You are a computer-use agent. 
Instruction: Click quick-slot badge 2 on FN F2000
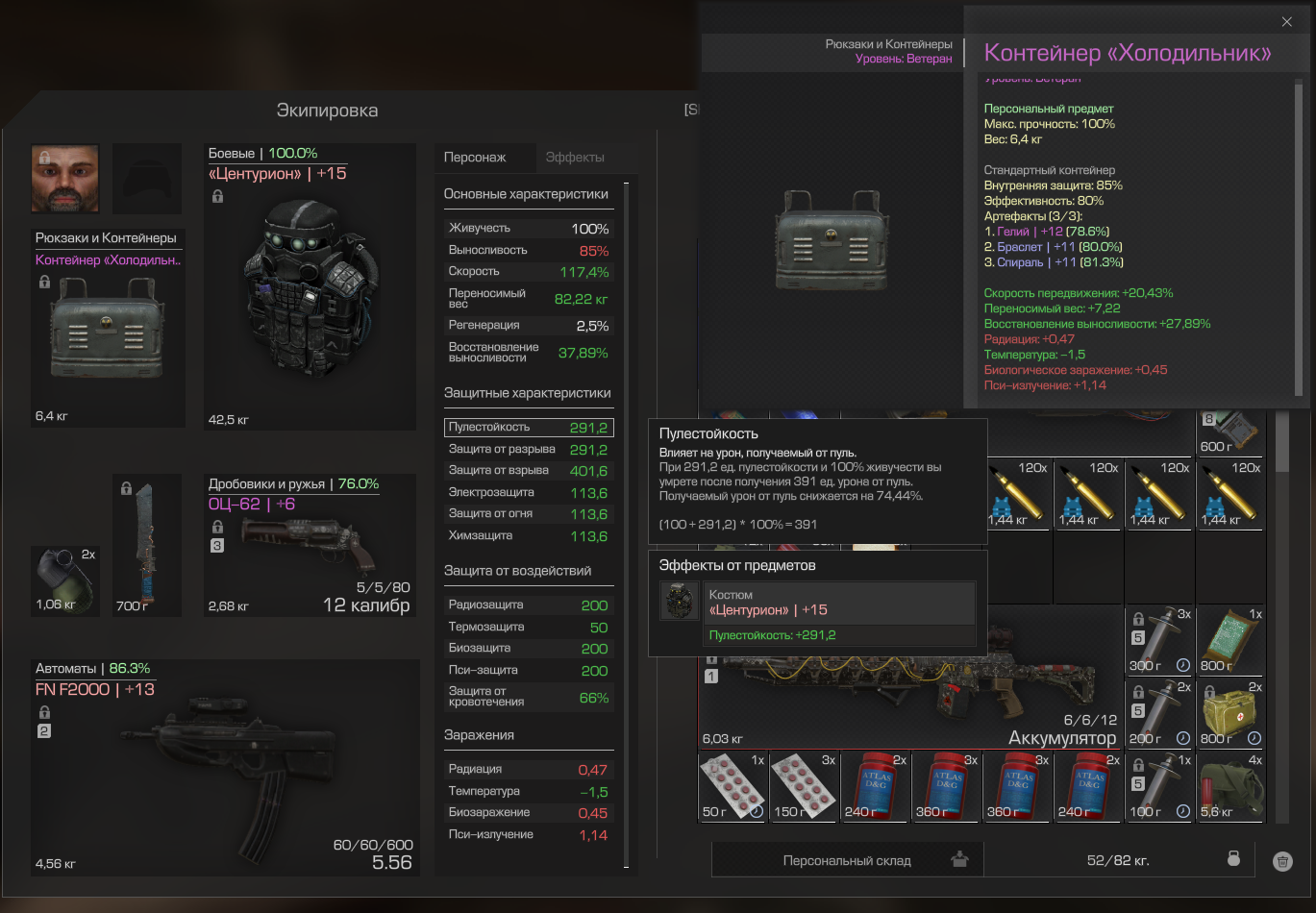point(44,731)
